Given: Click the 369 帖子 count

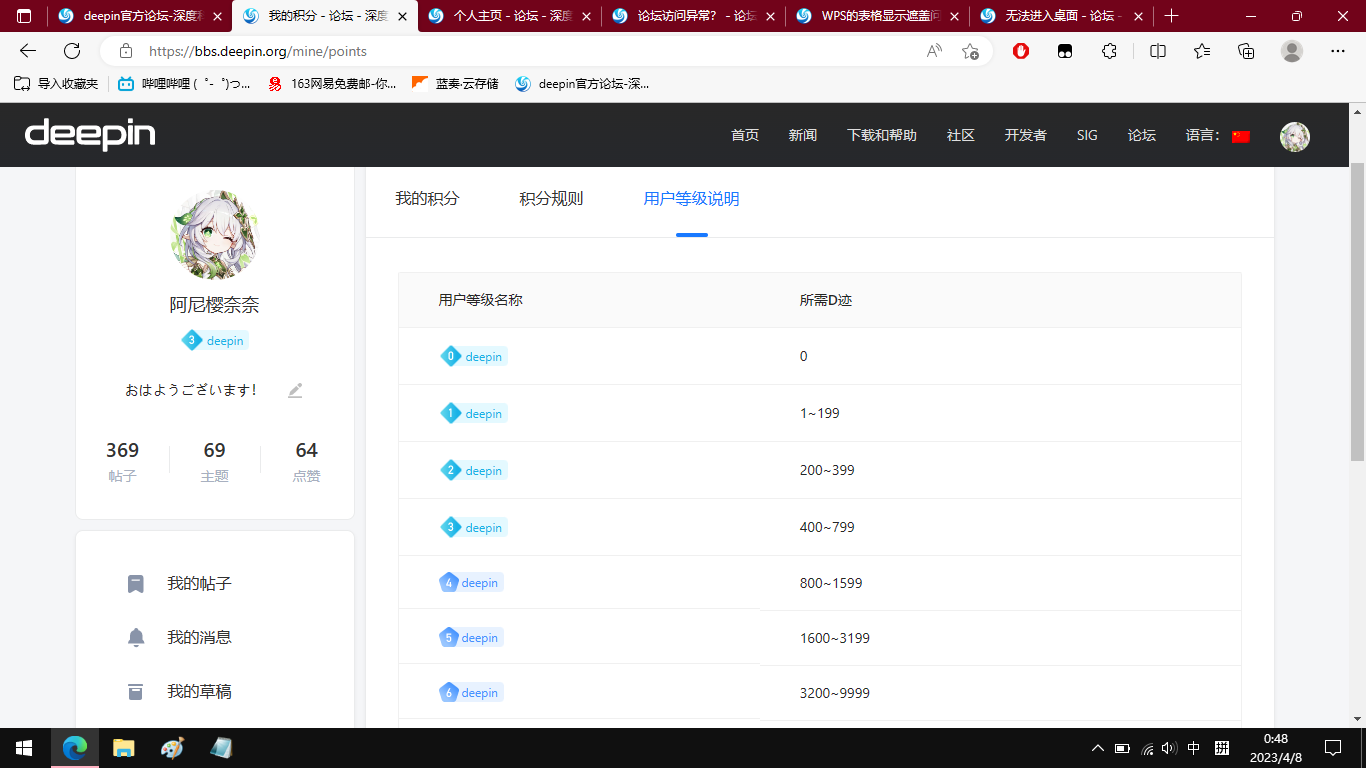Looking at the screenshot, I should [122, 461].
